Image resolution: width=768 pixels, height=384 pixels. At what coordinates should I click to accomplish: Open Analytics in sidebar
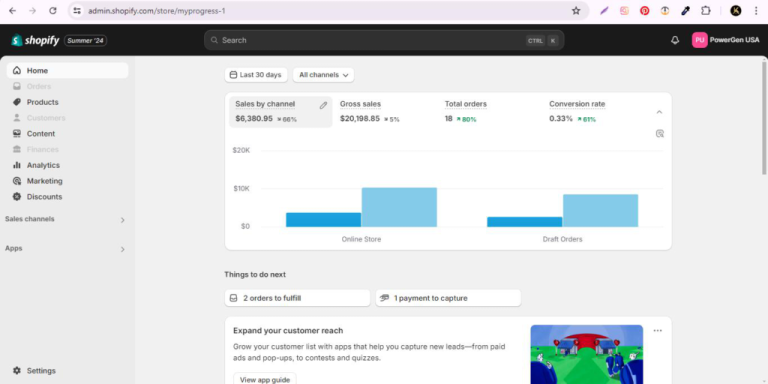click(x=68, y=165)
